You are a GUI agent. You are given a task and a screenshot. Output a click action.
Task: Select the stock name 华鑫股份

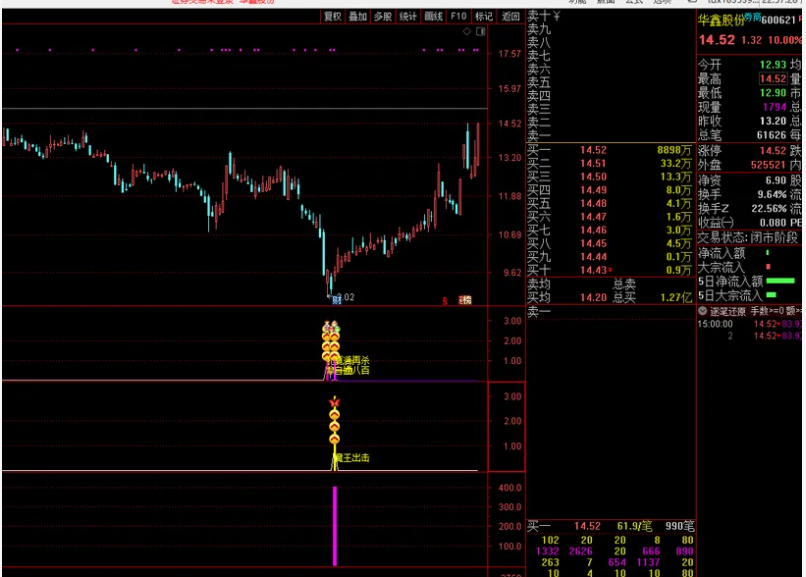(x=721, y=21)
